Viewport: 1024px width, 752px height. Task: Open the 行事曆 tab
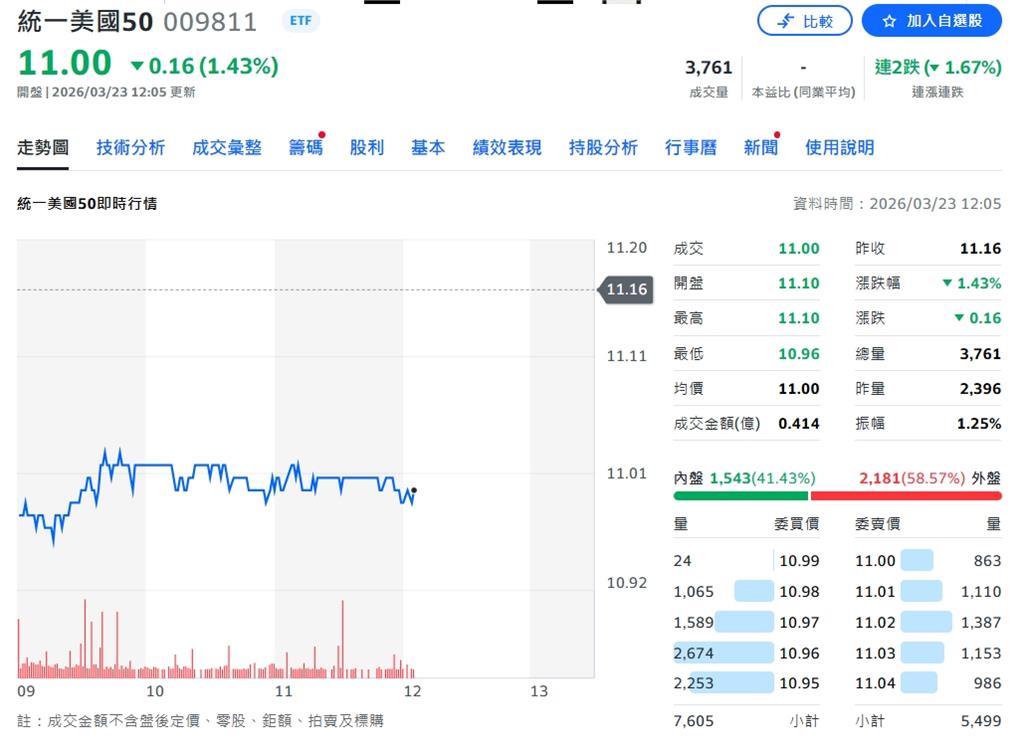[690, 146]
